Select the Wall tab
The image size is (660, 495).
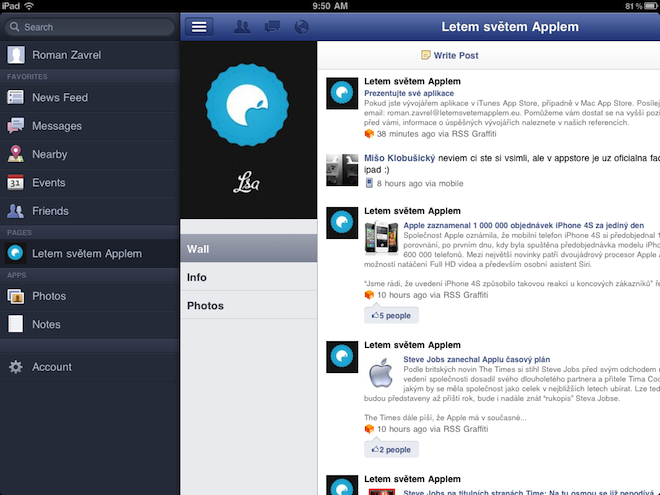(x=248, y=249)
